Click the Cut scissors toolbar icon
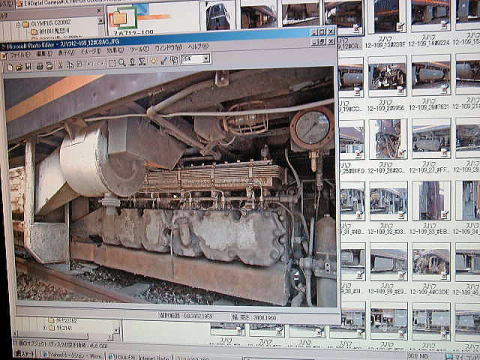 pos(61,65)
